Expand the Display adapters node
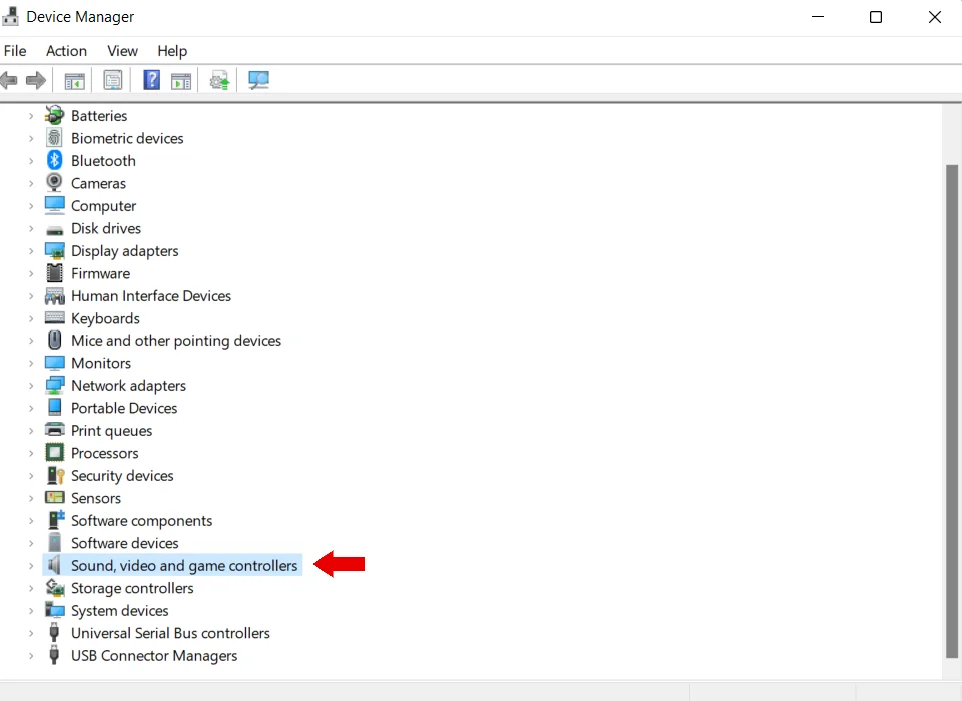This screenshot has height=701, width=962. [31, 251]
